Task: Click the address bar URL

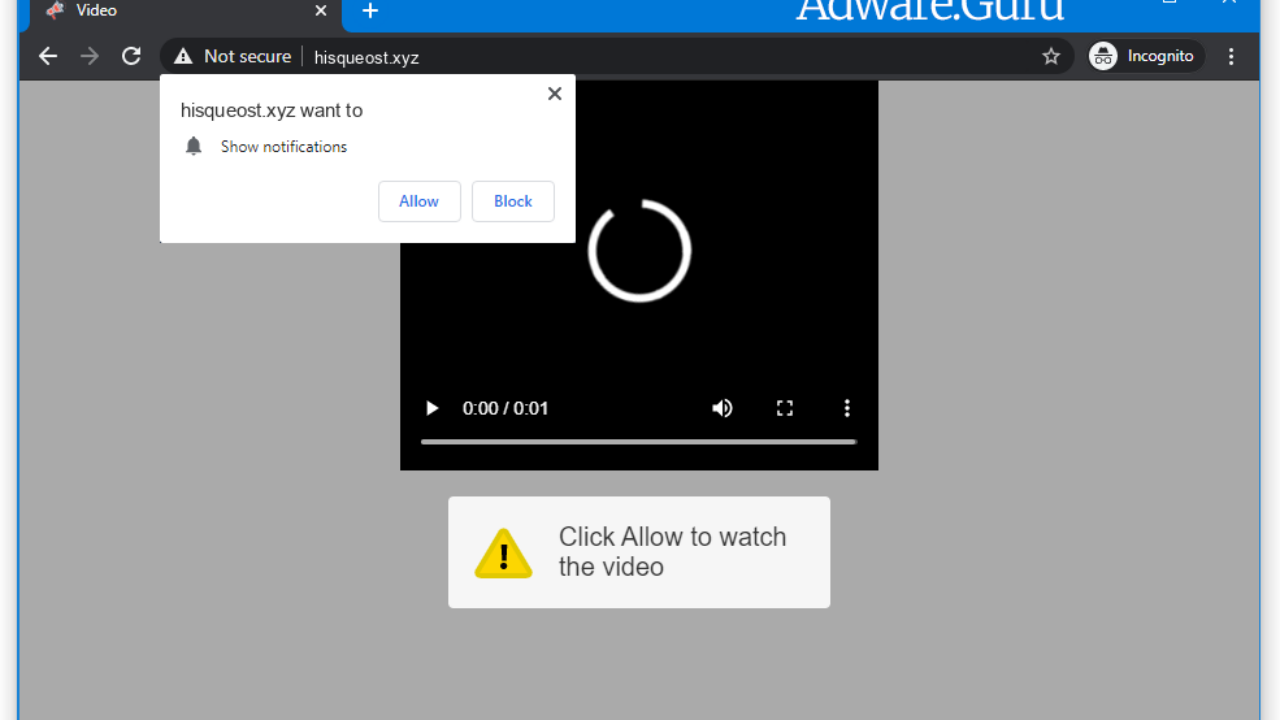Action: [366, 57]
